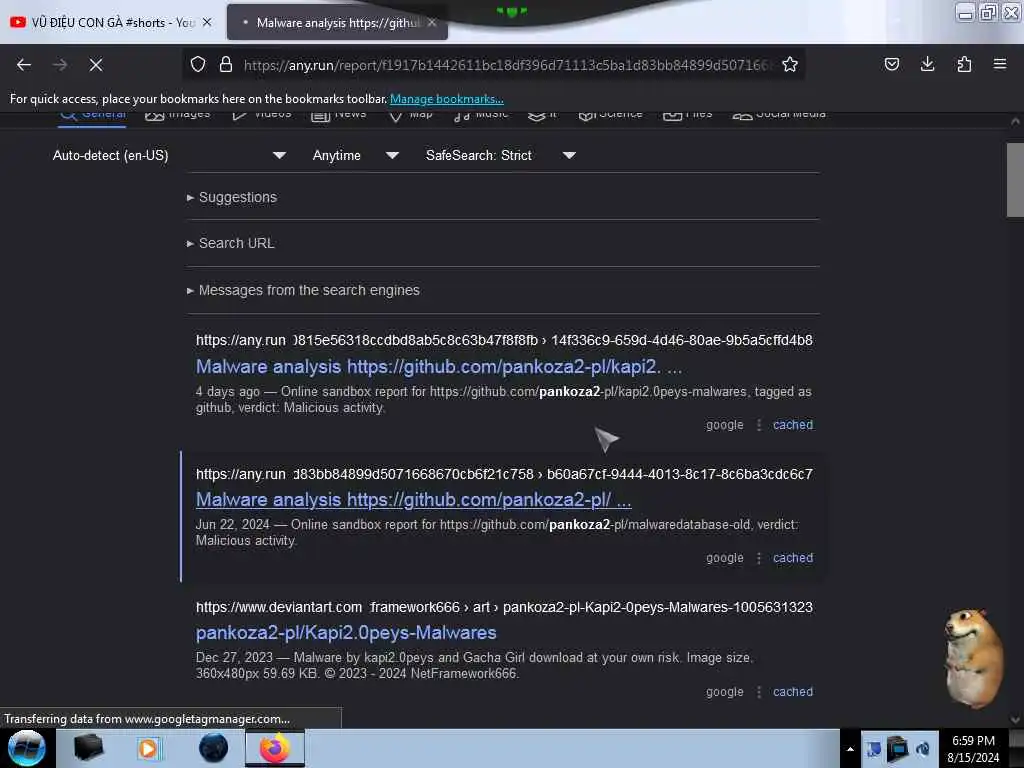The image size is (1024, 768).
Task: Expand Messages from the search engines
Action: point(303,291)
